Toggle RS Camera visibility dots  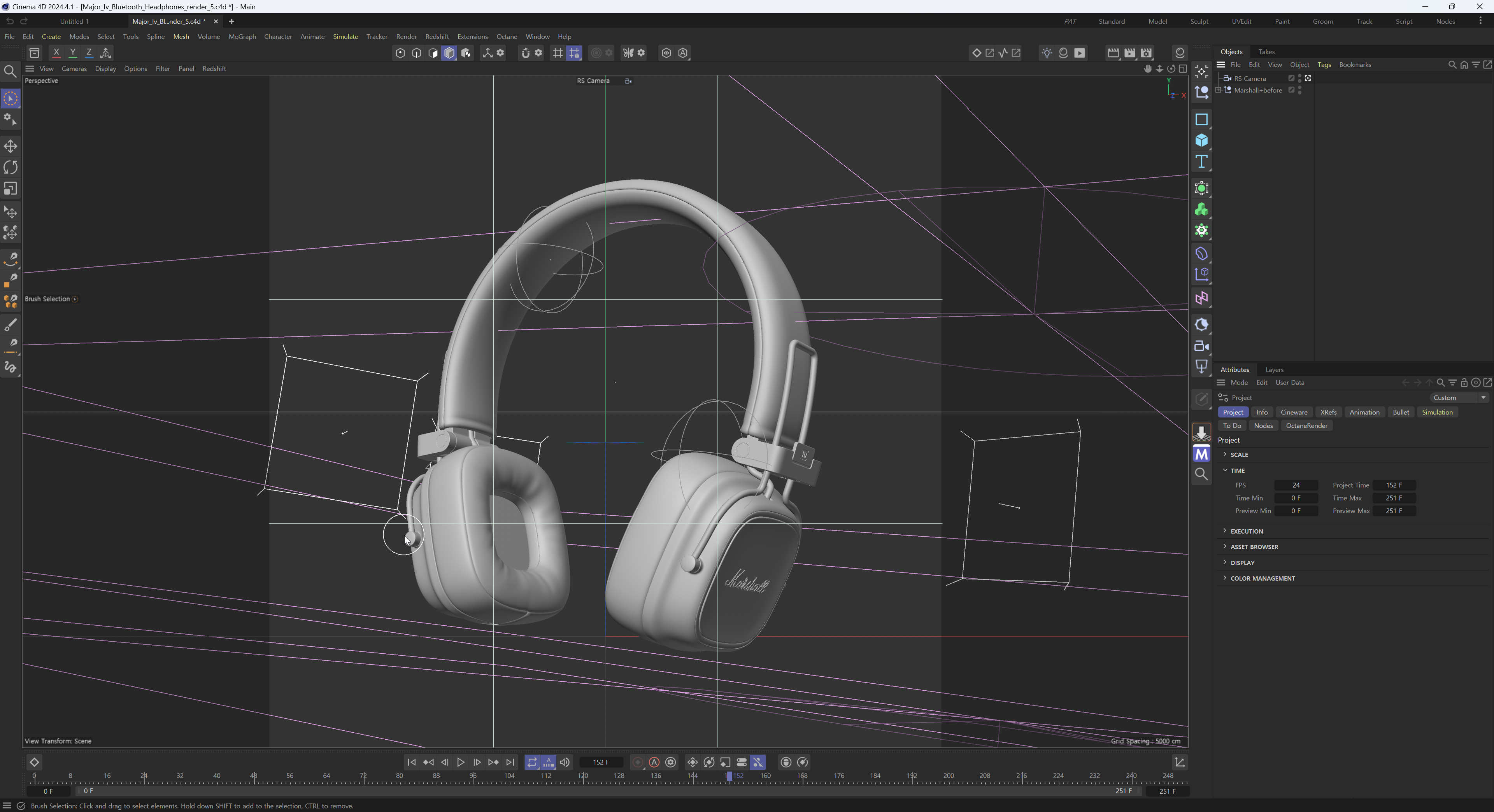click(x=1300, y=78)
